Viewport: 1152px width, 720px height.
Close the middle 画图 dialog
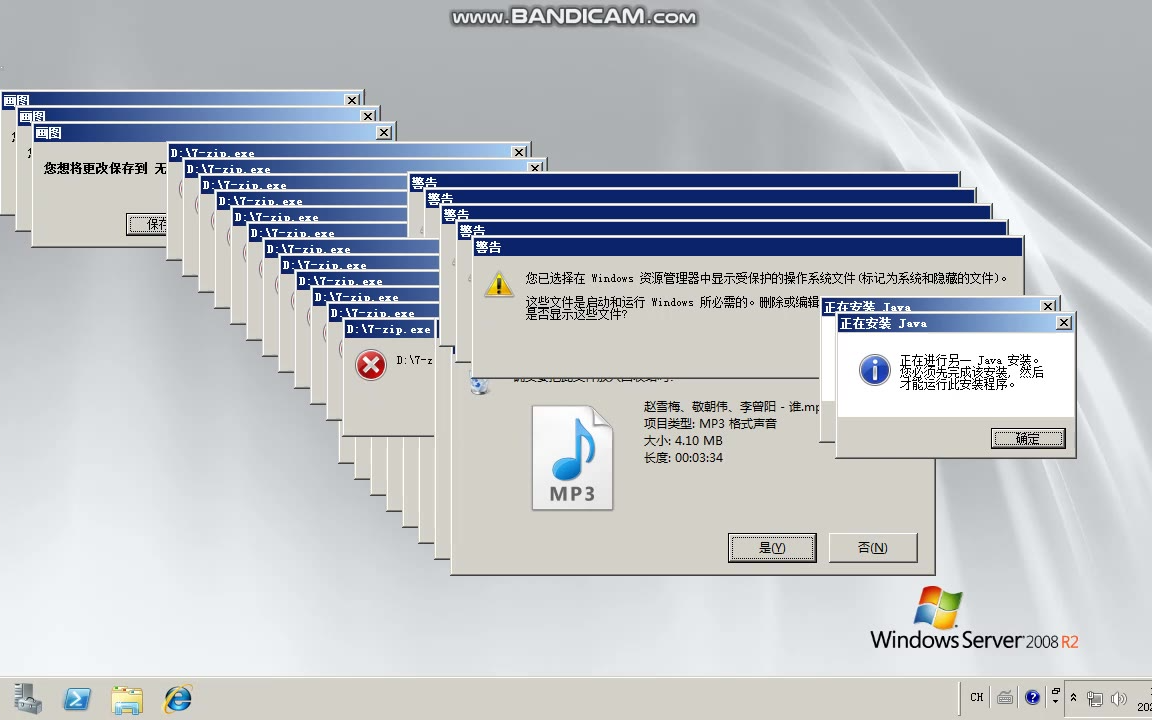[x=368, y=116]
